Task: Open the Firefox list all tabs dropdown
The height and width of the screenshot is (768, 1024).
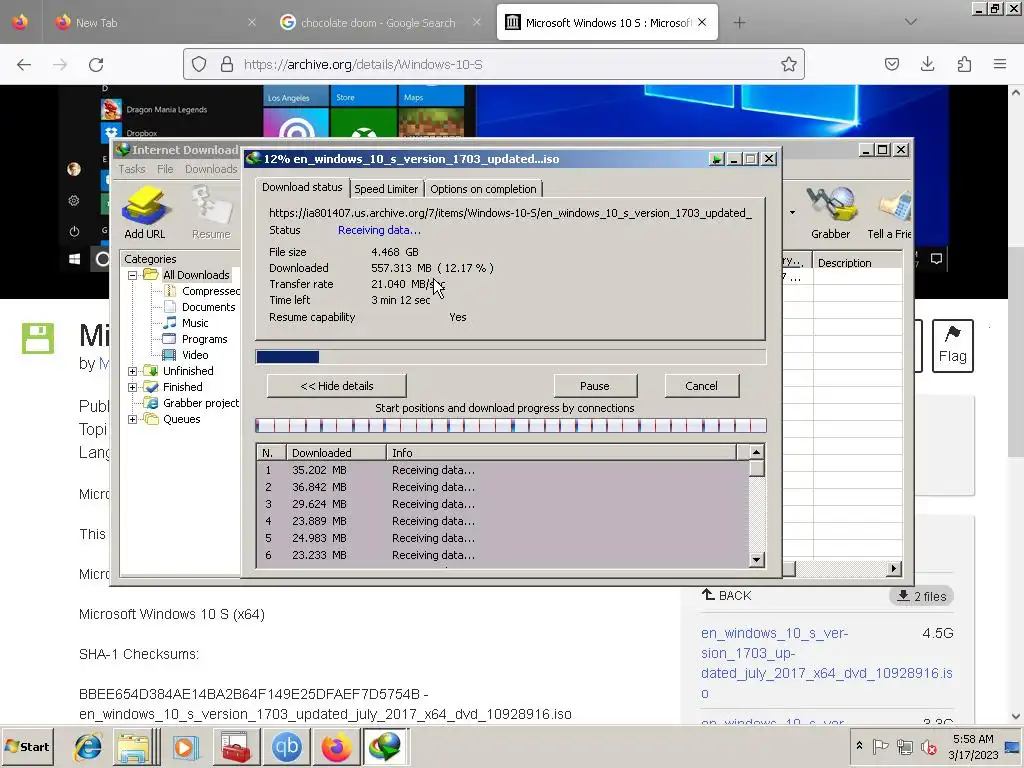Action: point(910,22)
